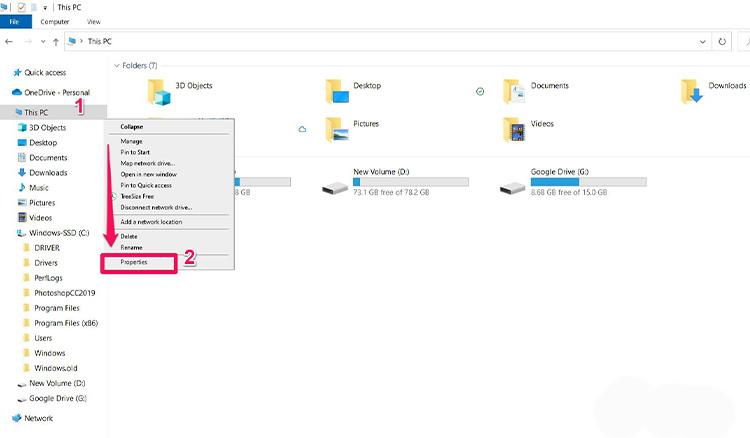Collapse the Folders (7) group chevron
The height and width of the screenshot is (438, 750).
[116, 65]
